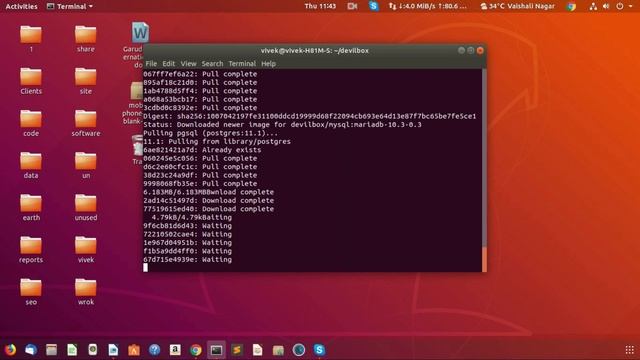The height and width of the screenshot is (360, 640).
Task: Open Google Chrome in the dock
Action: 196,350
